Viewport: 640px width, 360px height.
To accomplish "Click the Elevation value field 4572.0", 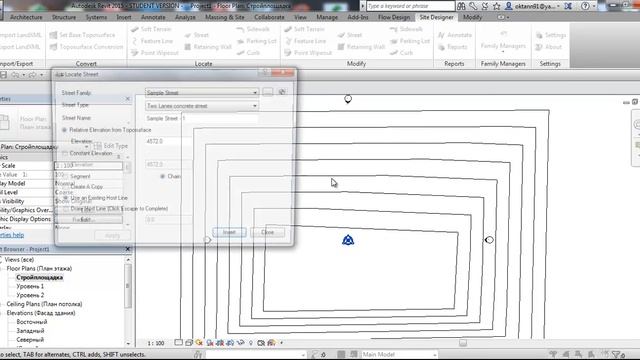I will [x=168, y=141].
